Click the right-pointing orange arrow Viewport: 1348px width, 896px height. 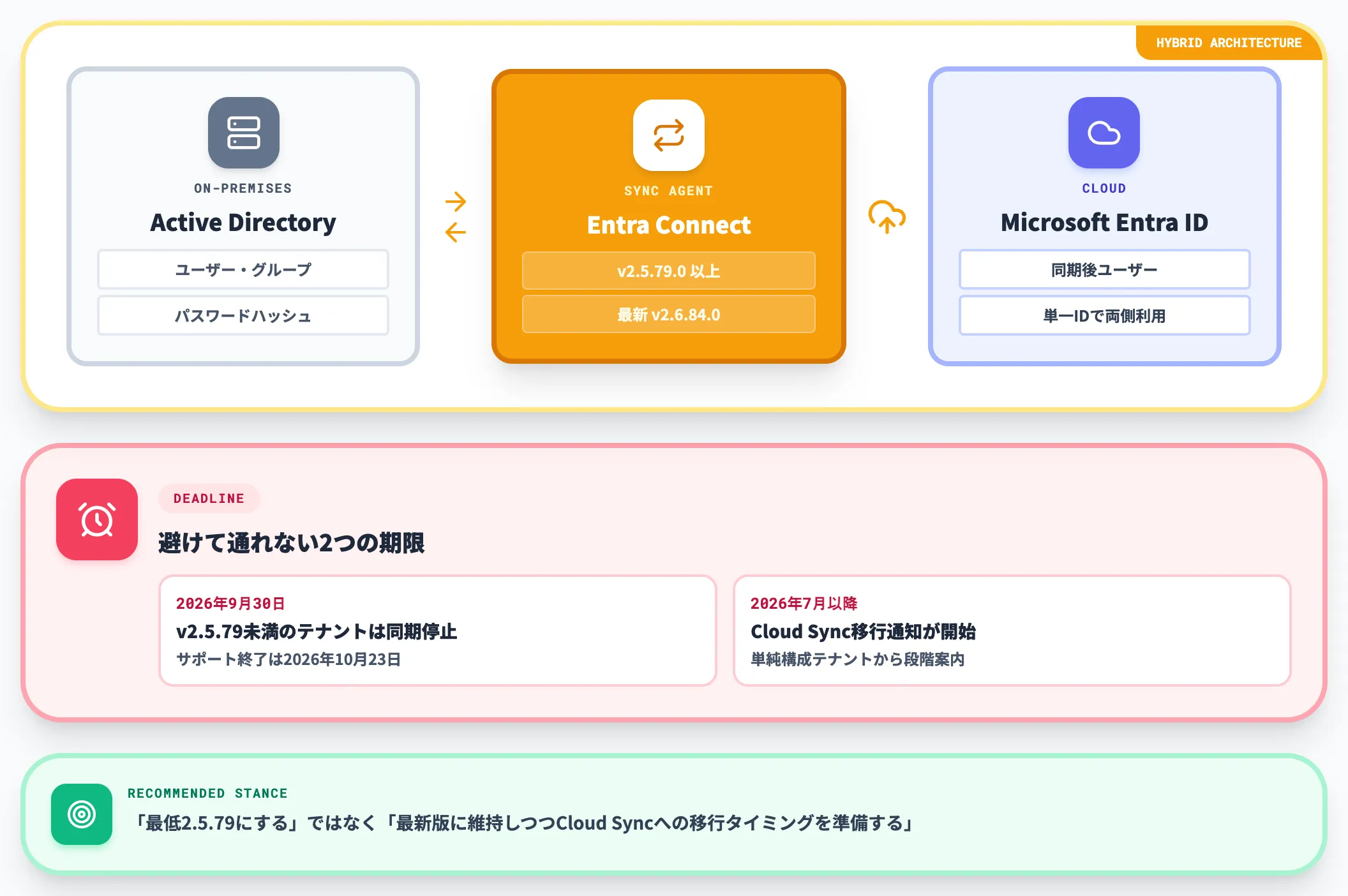pos(456,202)
